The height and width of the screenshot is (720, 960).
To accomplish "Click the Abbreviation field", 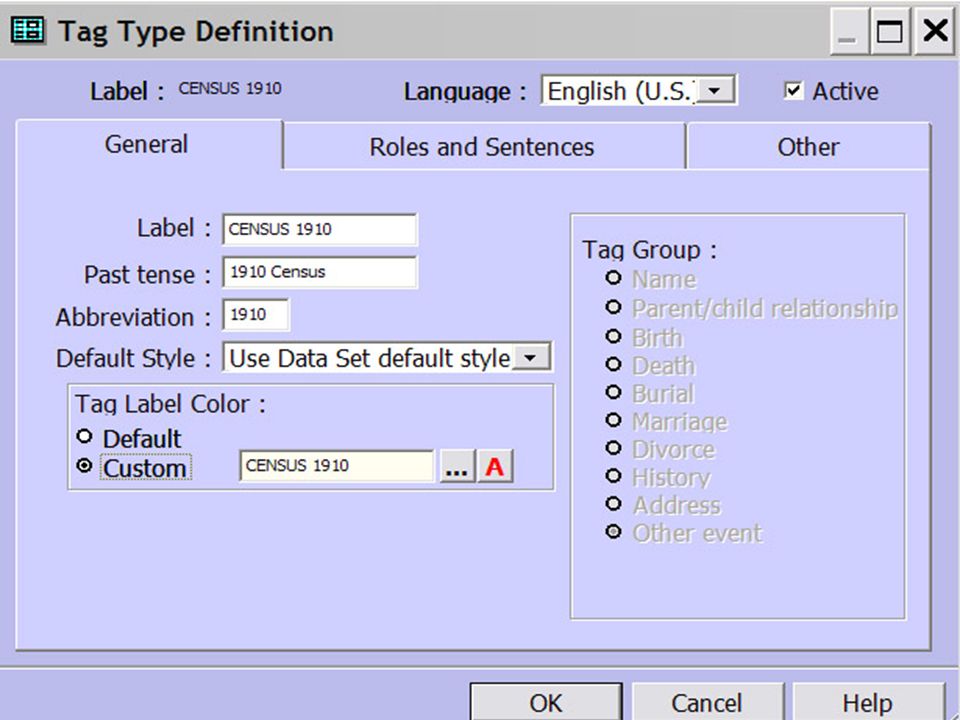I will coord(255,315).
